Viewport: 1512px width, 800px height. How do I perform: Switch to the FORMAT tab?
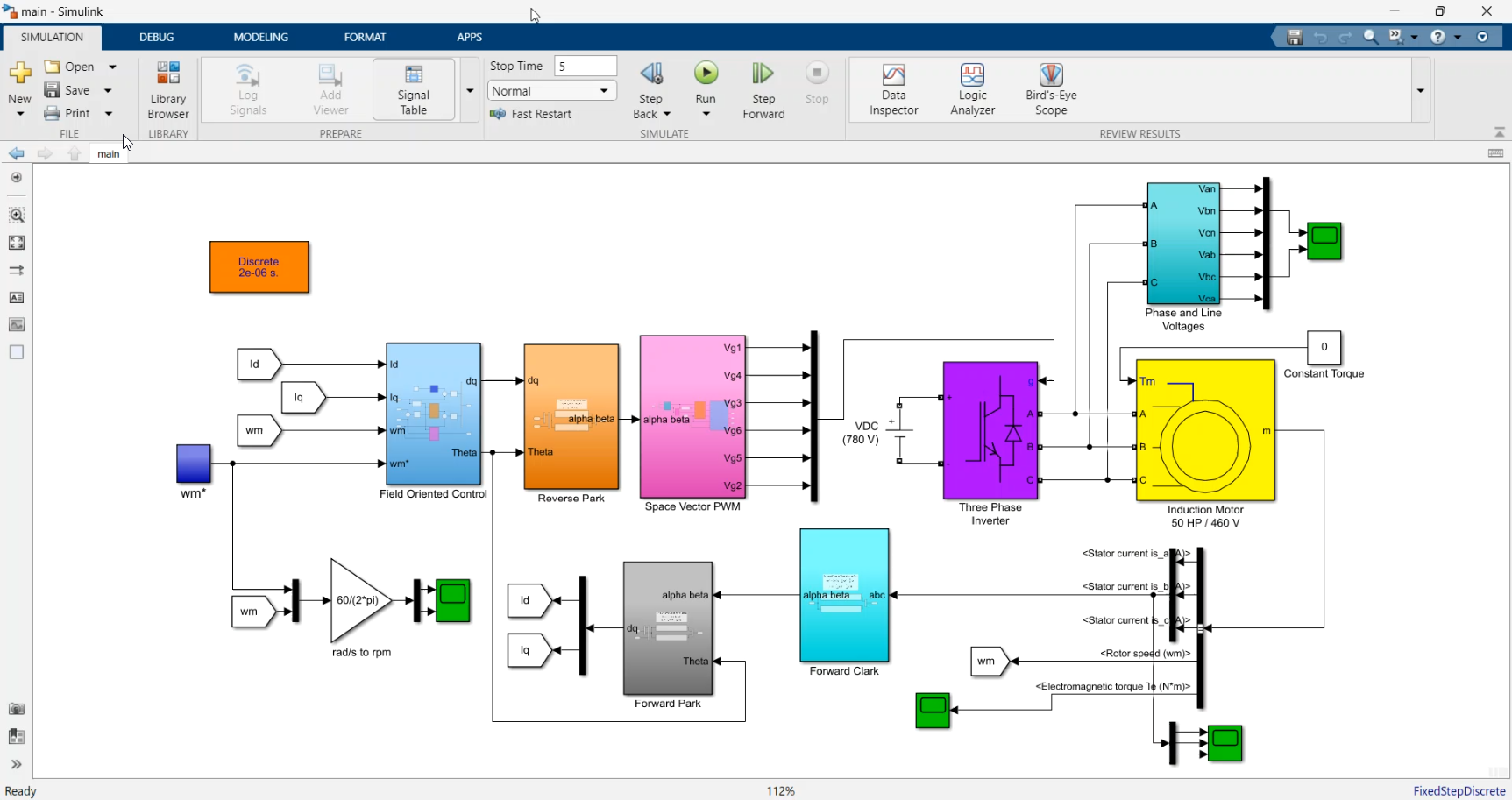365,37
